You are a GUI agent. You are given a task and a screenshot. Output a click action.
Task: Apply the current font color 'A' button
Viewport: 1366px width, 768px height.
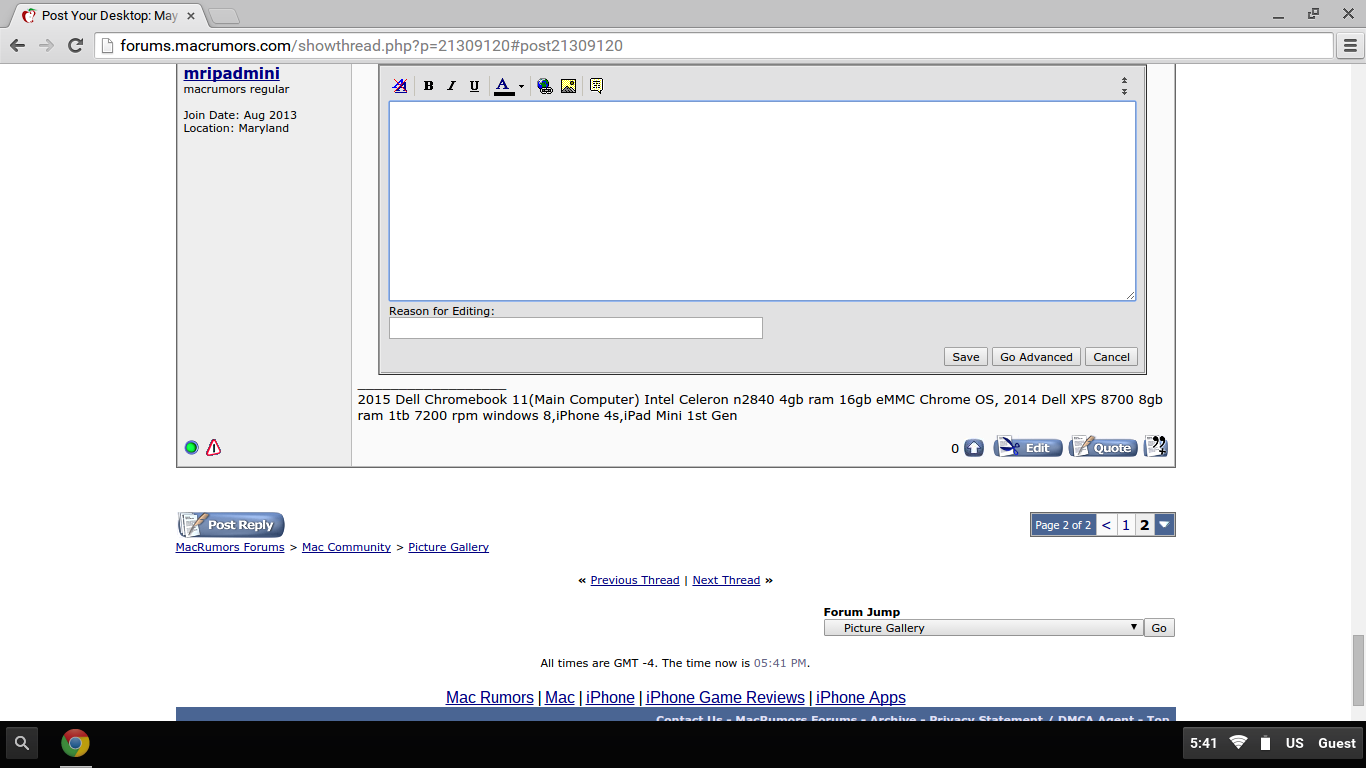coord(504,86)
